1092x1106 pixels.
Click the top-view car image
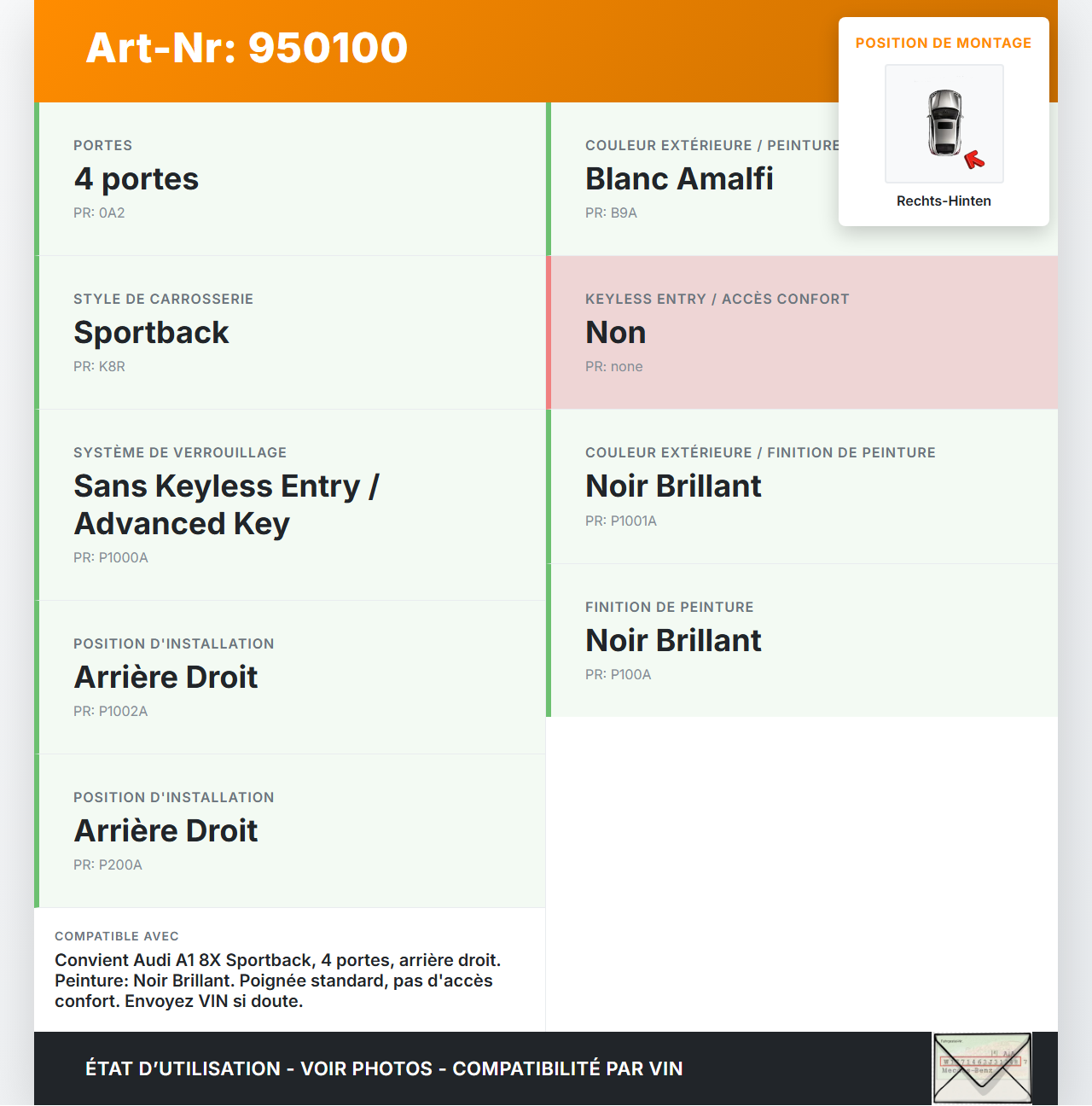[945, 123]
